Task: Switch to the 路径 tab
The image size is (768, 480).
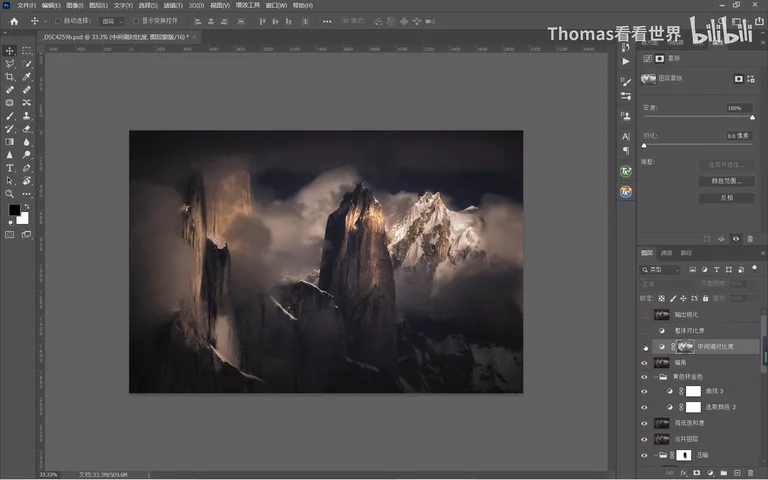Action: click(686, 253)
